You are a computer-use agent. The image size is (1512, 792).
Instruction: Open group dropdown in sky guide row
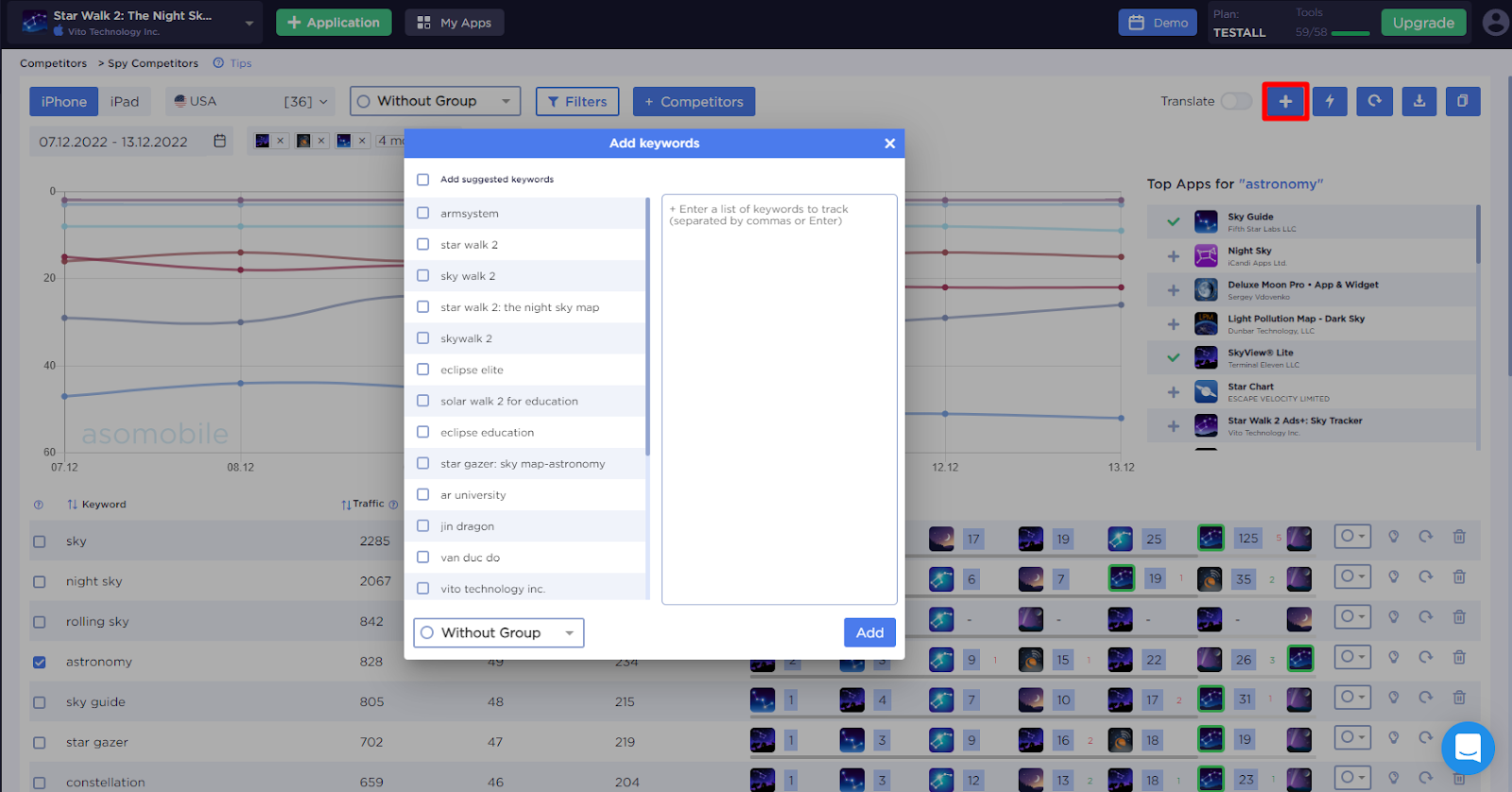coord(1352,697)
